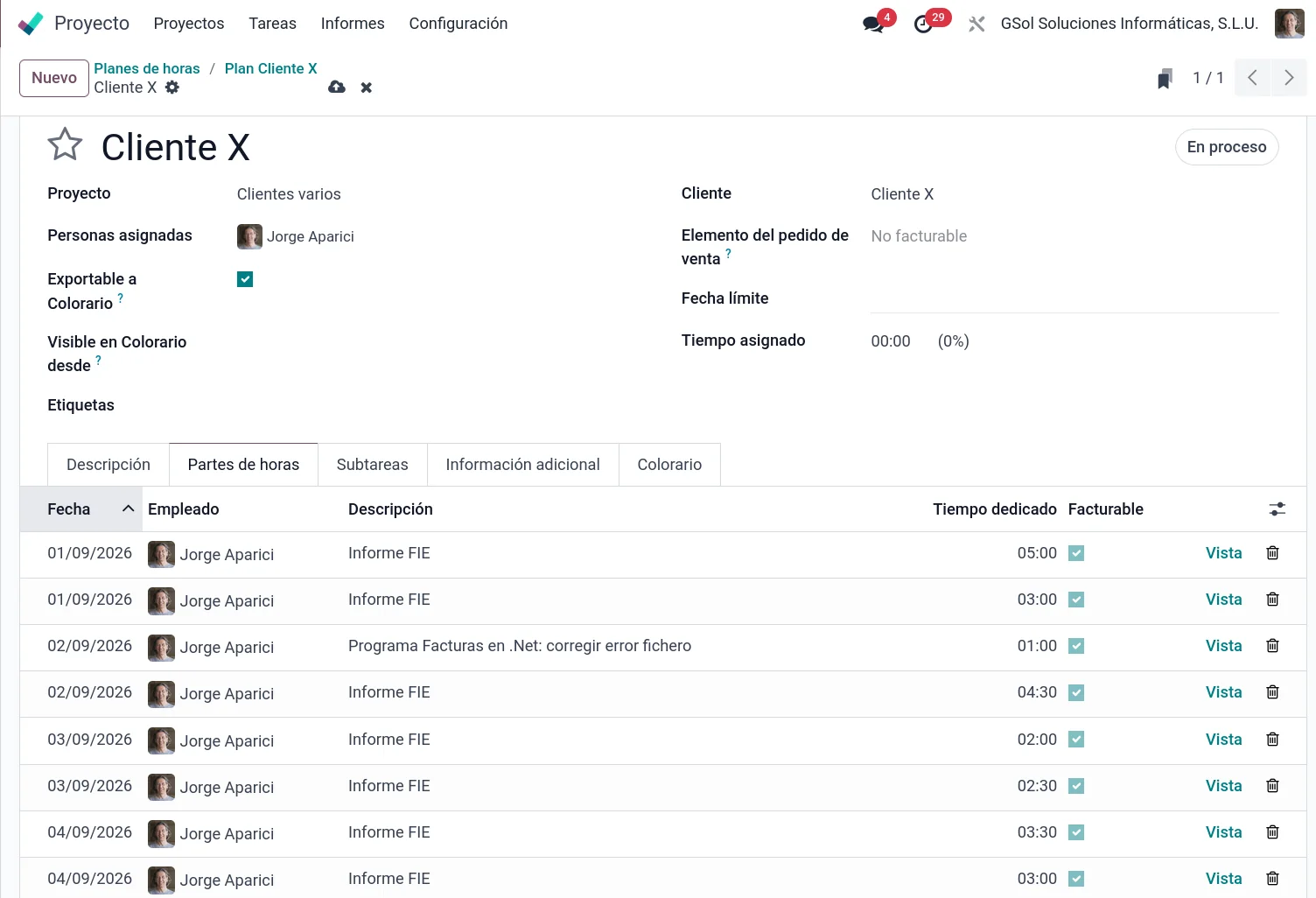The width and height of the screenshot is (1316, 898).
Task: Delete the Programa Facturas timesheet line
Action: click(1273, 646)
